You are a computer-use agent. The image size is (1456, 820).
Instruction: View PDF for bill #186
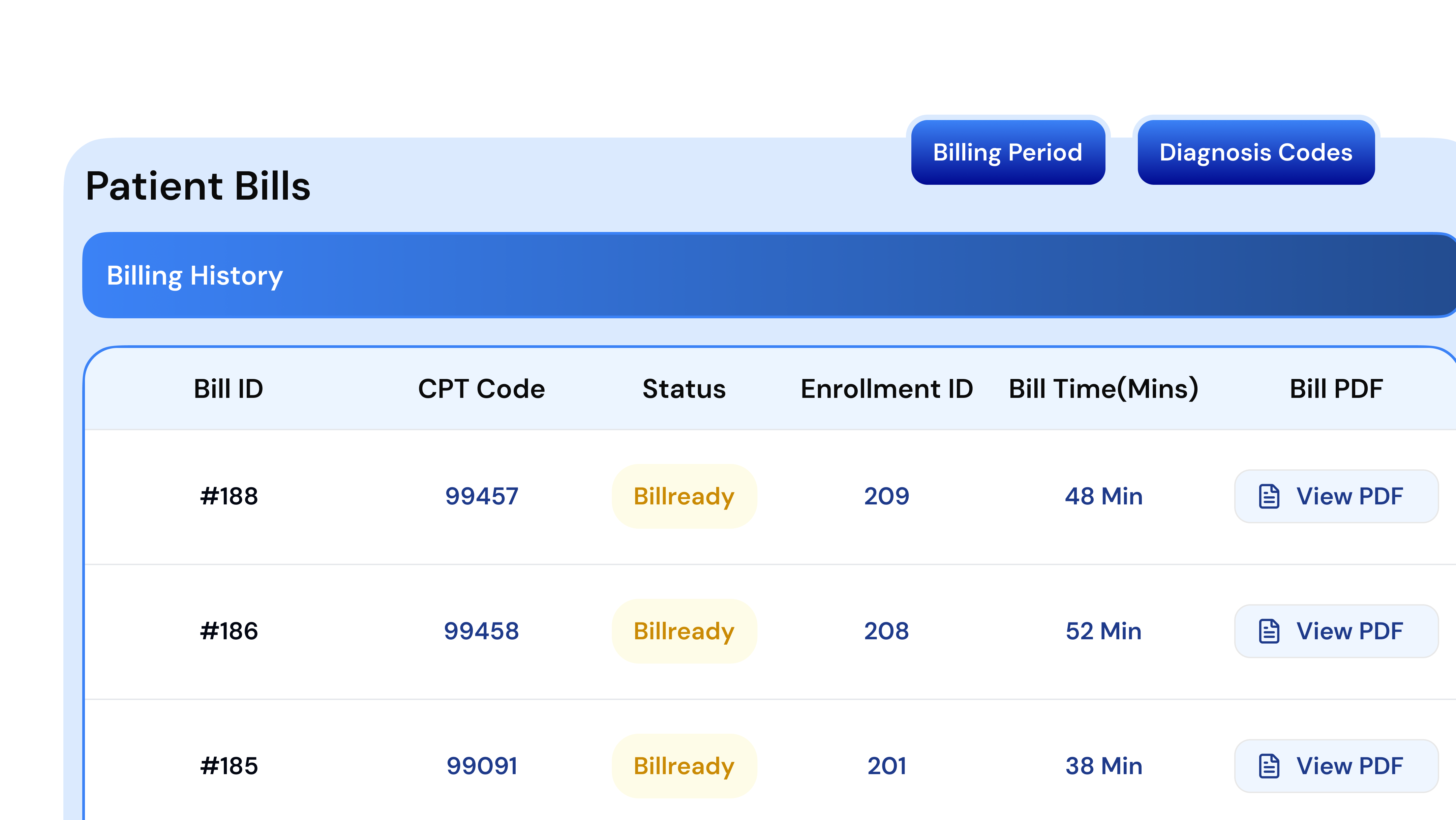pyautogui.click(x=1336, y=631)
